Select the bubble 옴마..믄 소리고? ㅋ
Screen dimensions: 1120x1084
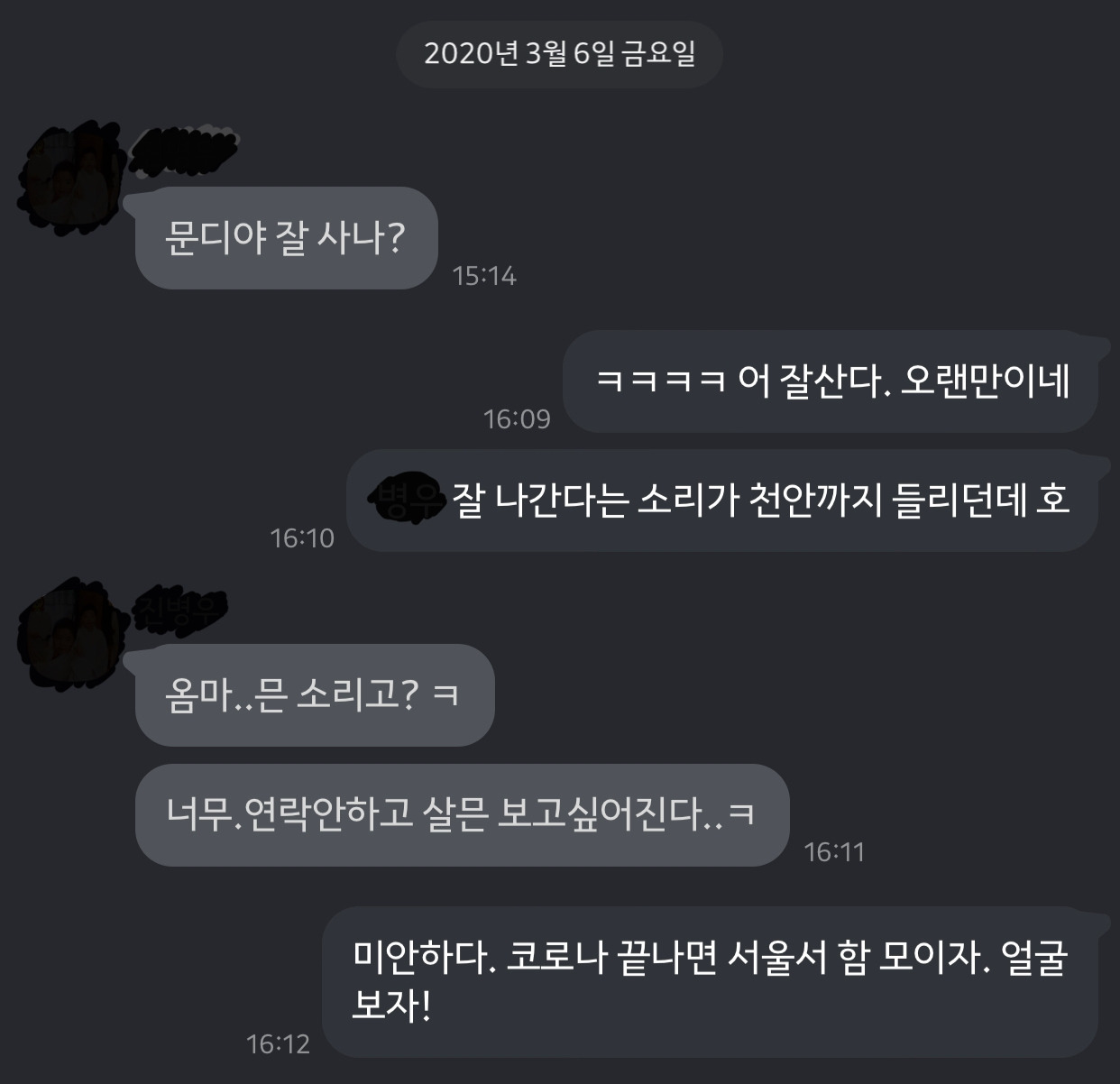tap(315, 695)
